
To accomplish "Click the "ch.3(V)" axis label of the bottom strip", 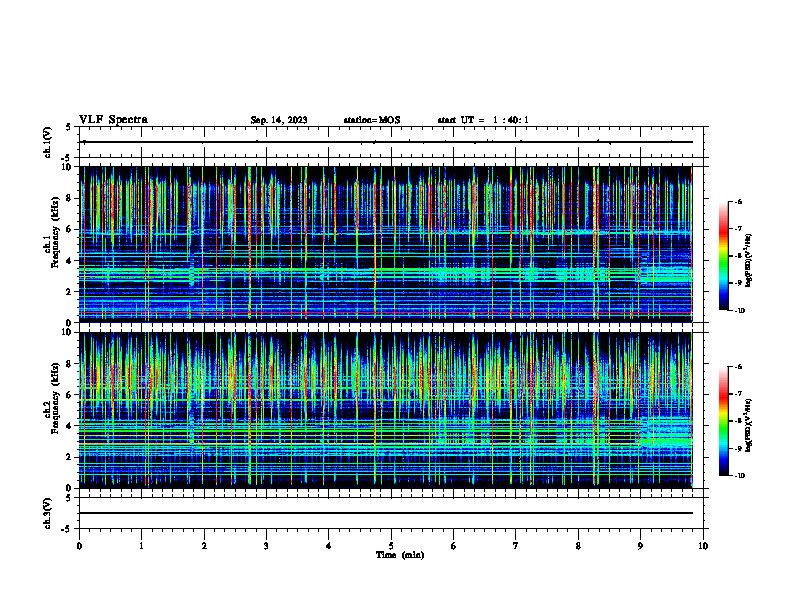I will coord(48,513).
